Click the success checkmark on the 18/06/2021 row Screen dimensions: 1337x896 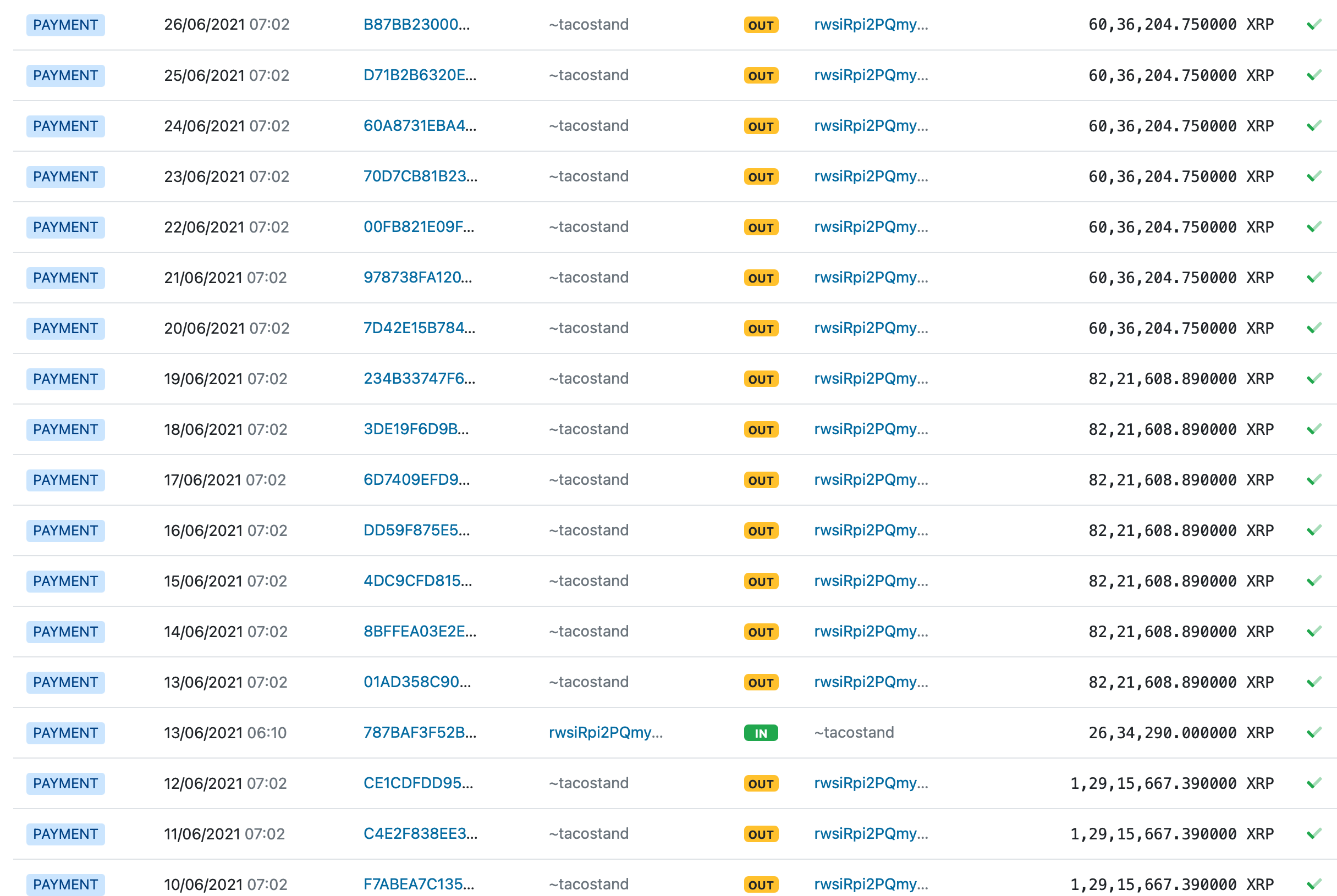coord(1314,429)
